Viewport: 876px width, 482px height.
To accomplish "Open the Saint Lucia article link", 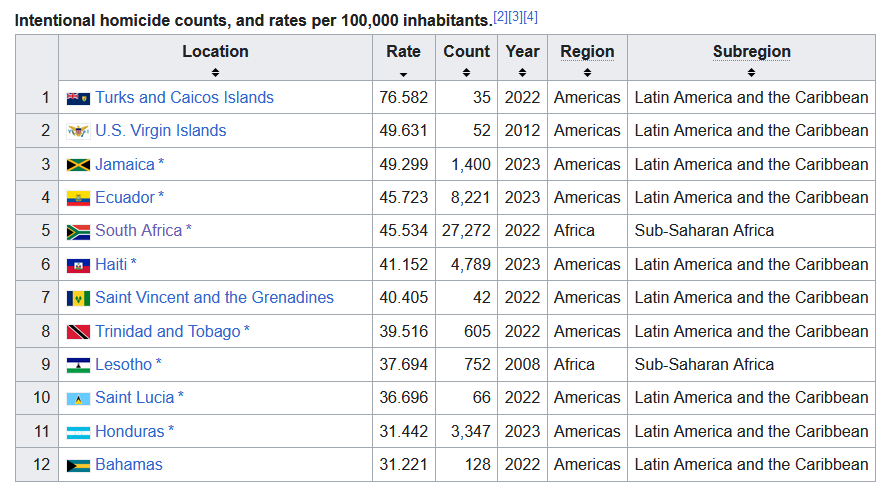I will (135, 398).
